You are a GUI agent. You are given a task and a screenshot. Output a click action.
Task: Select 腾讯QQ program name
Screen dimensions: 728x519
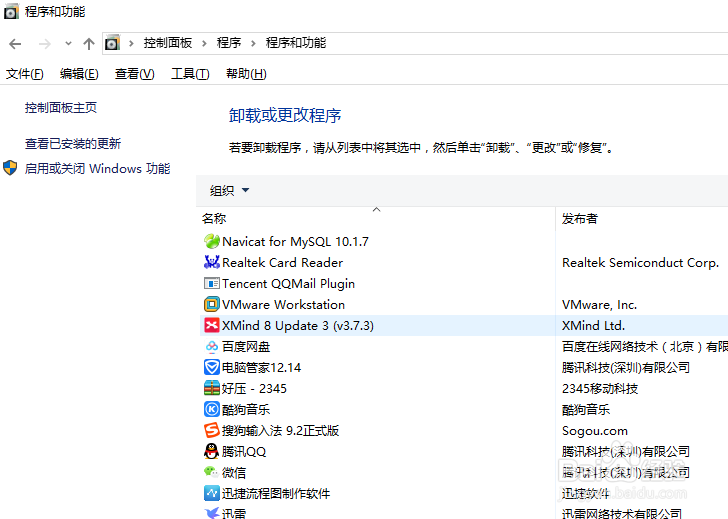coord(244,451)
